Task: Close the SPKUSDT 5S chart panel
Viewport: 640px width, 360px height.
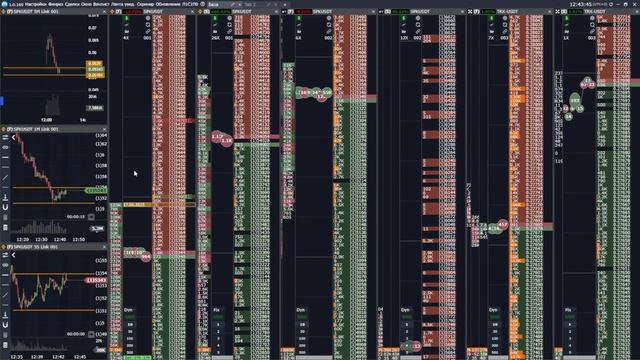Action: [x=104, y=247]
